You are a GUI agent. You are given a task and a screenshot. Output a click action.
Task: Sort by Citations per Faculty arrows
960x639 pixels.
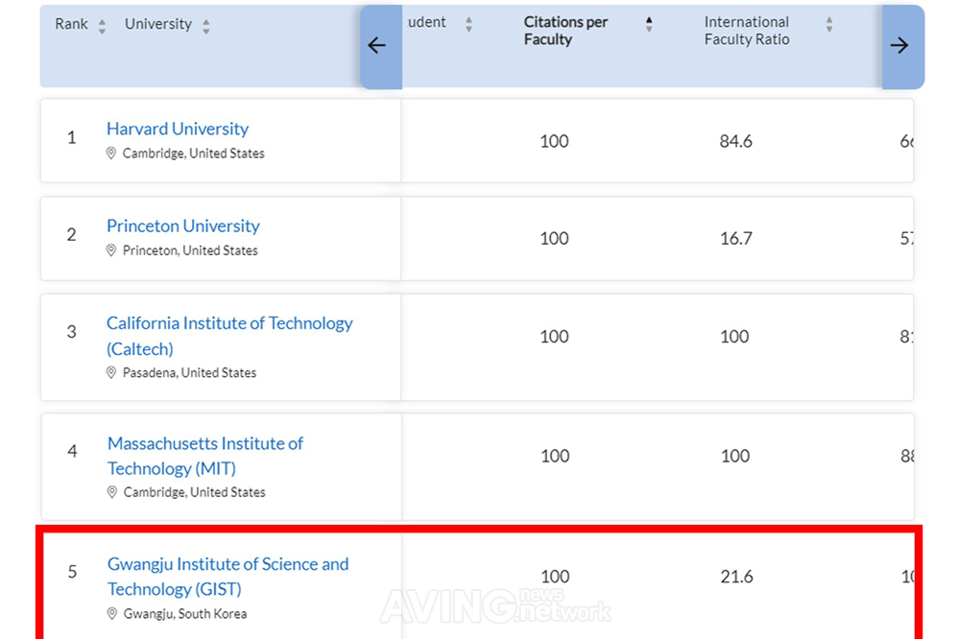pos(649,24)
